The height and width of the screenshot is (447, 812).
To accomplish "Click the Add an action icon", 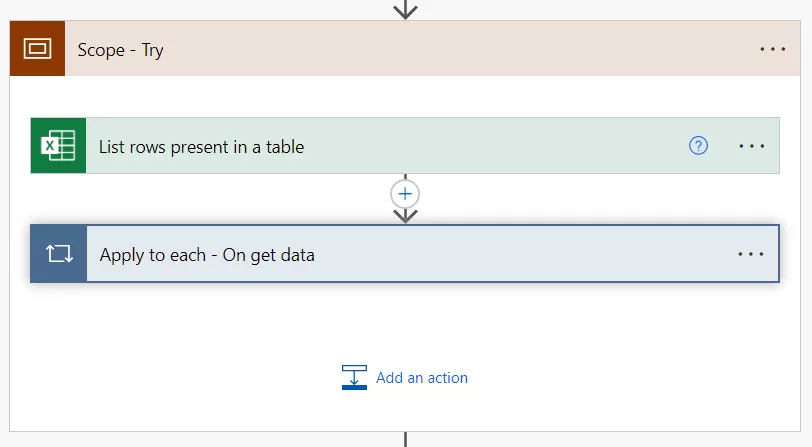I will coord(354,378).
